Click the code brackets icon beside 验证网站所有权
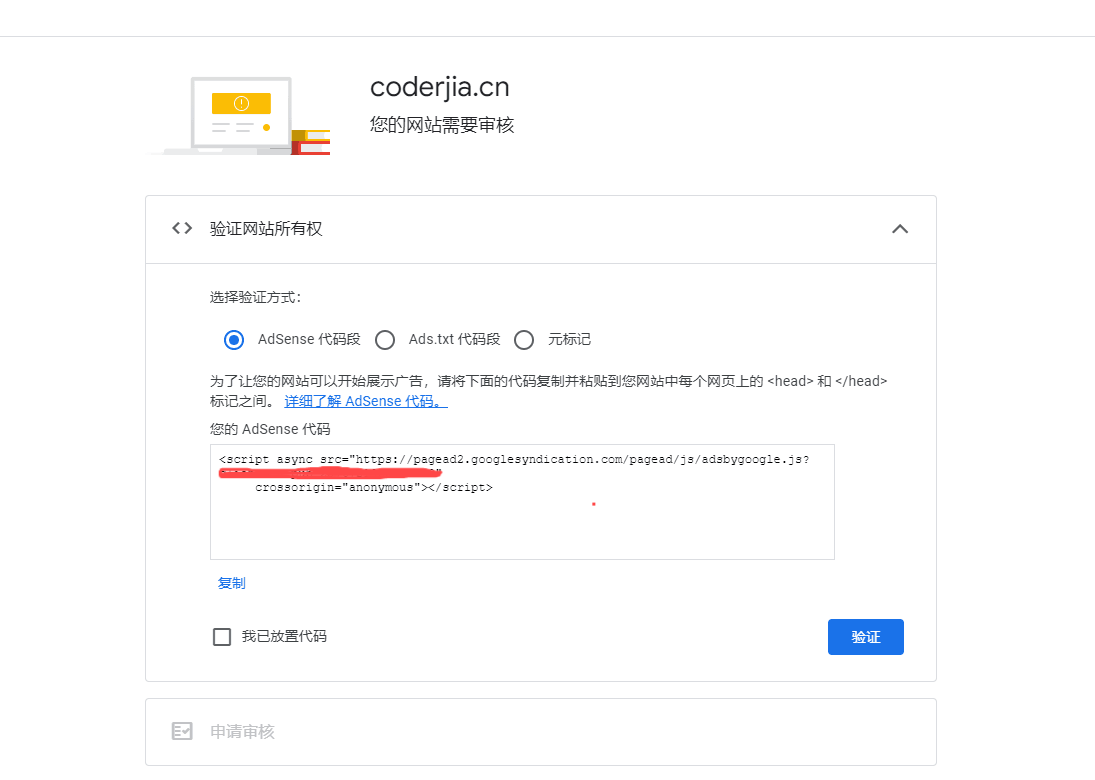 [182, 228]
